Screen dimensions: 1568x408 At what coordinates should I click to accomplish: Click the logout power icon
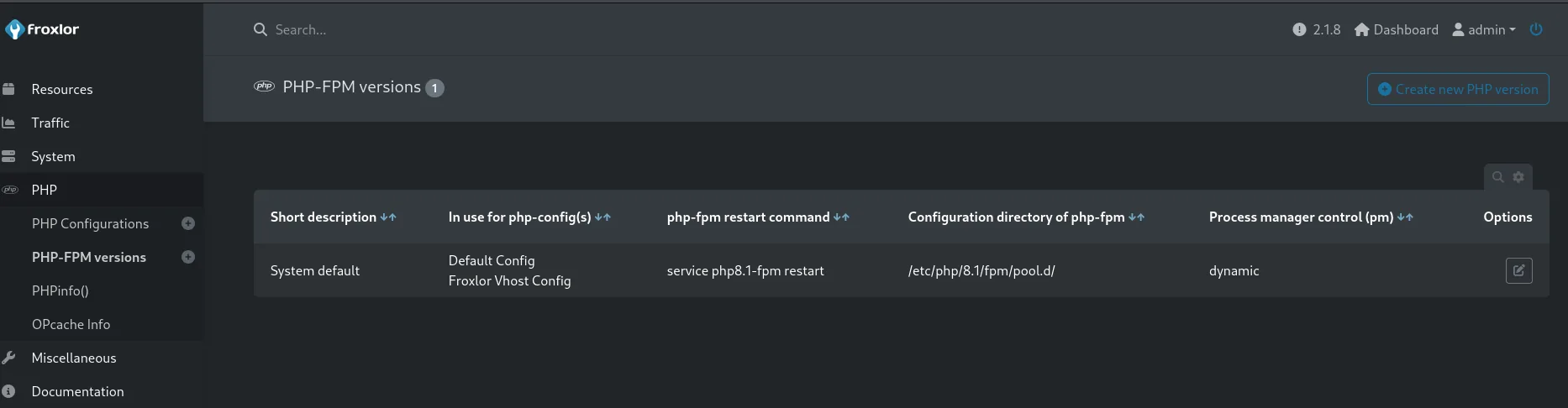1536,29
